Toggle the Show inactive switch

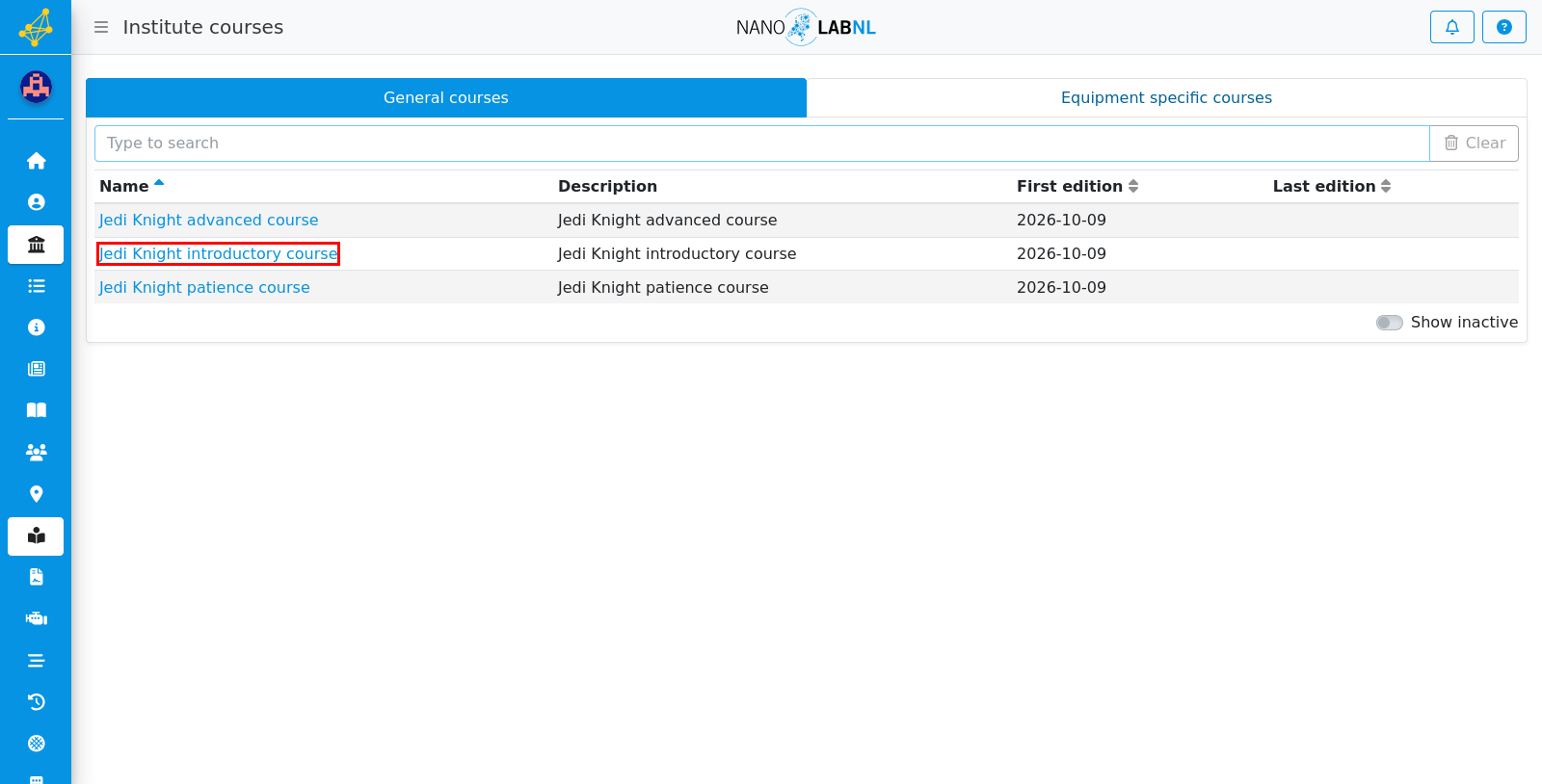[x=1390, y=323]
